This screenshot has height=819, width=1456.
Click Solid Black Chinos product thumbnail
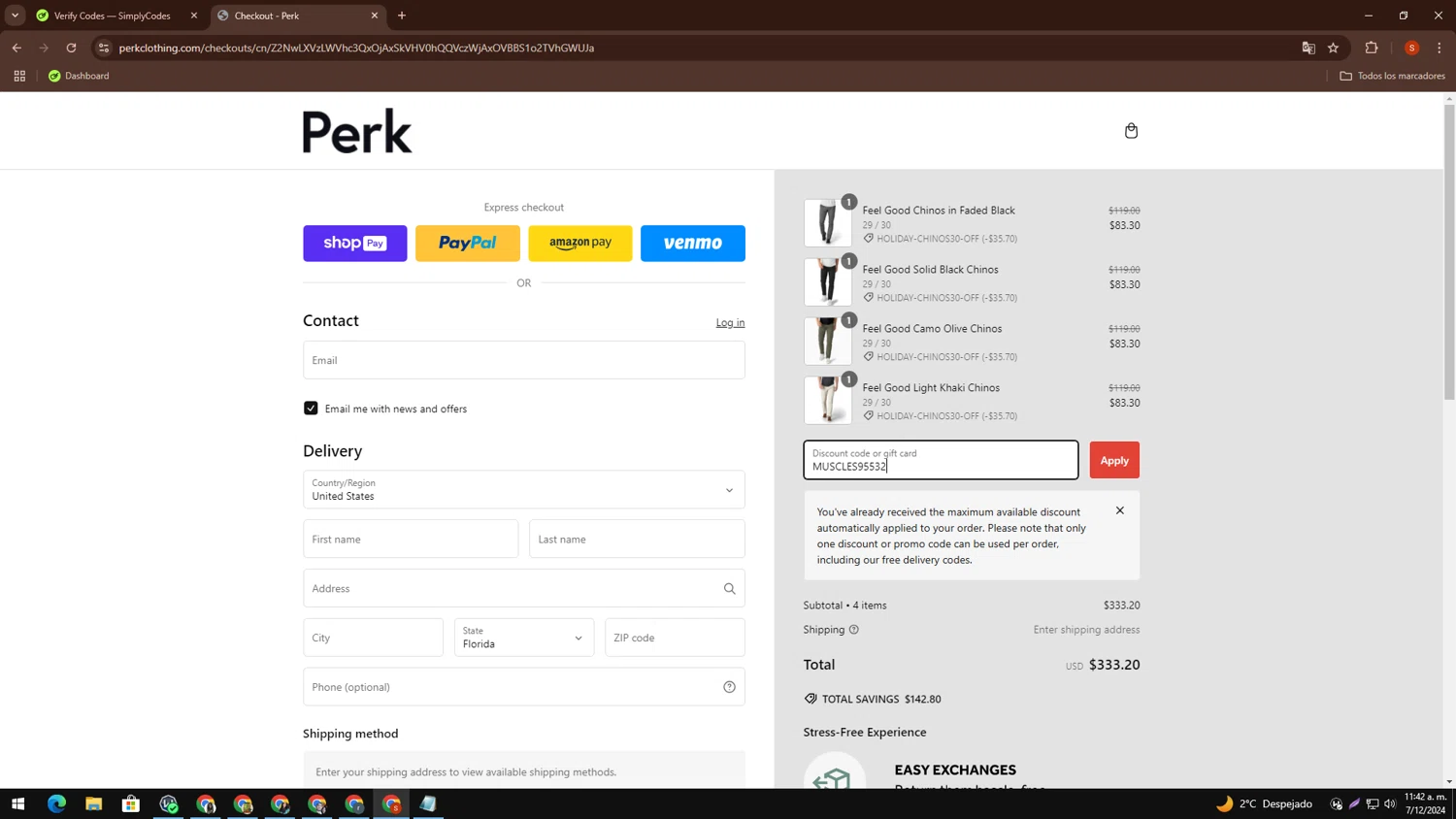[828, 282]
